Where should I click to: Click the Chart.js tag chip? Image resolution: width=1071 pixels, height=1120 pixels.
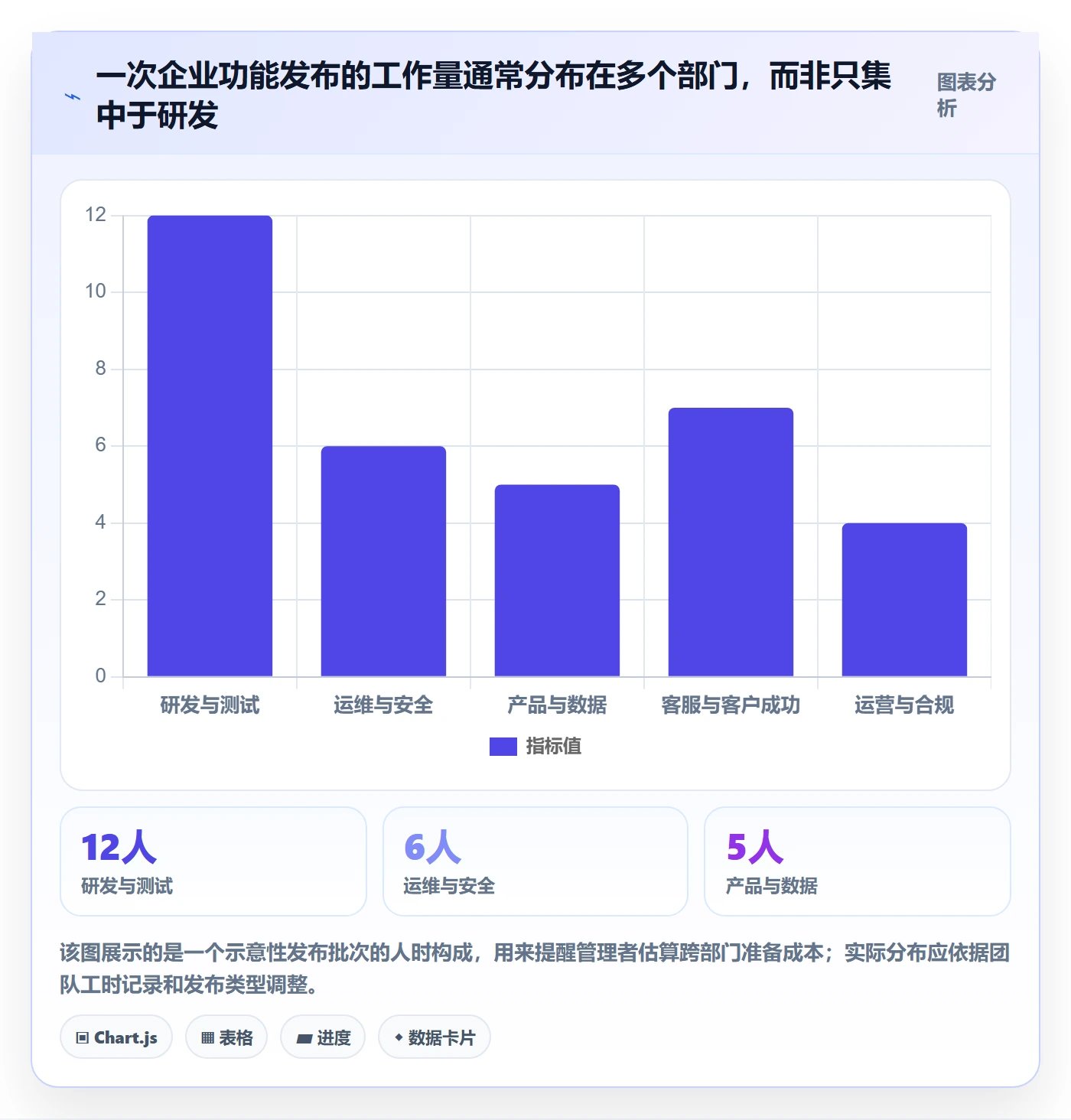116,1037
